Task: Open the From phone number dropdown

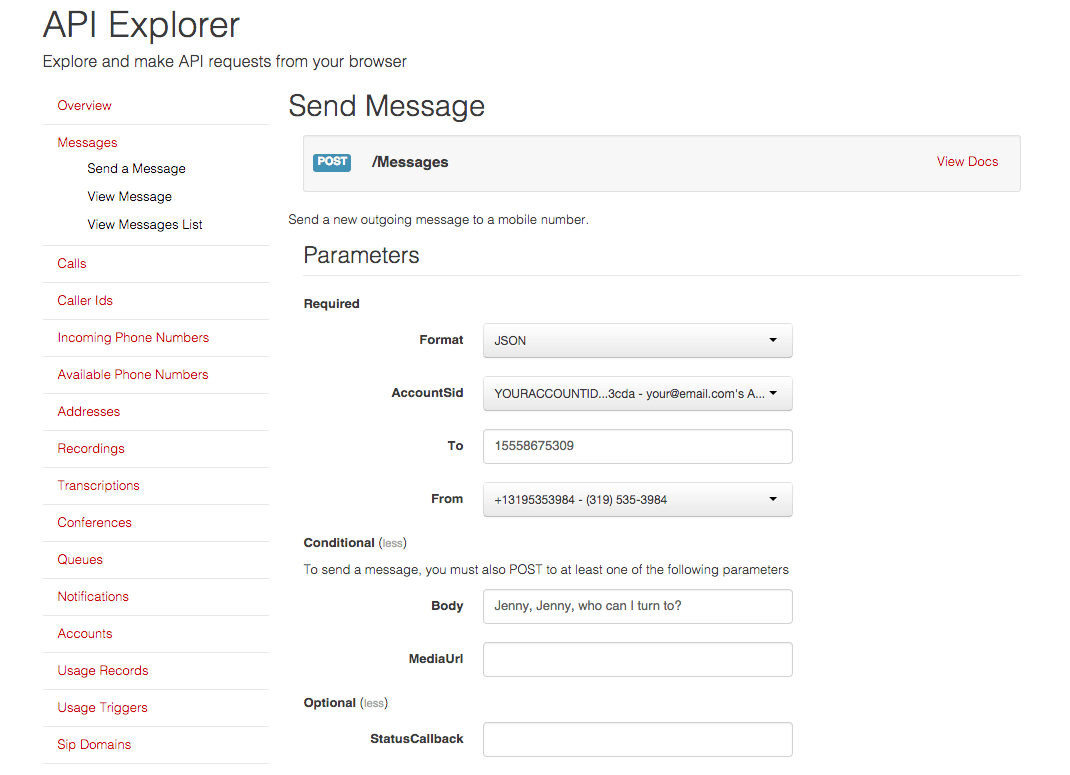Action: coord(637,499)
